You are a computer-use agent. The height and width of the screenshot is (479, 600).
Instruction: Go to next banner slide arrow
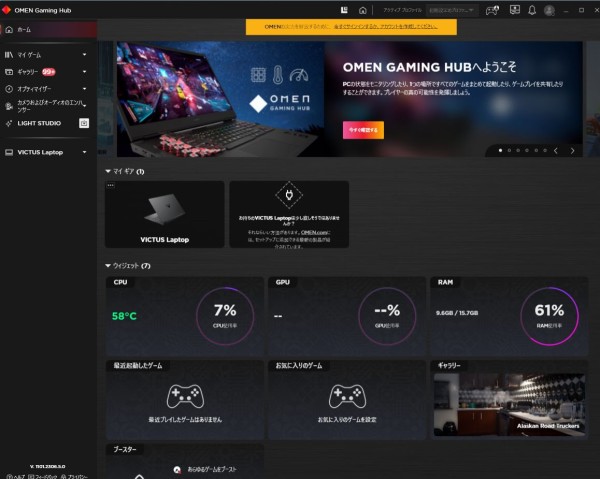tap(572, 150)
